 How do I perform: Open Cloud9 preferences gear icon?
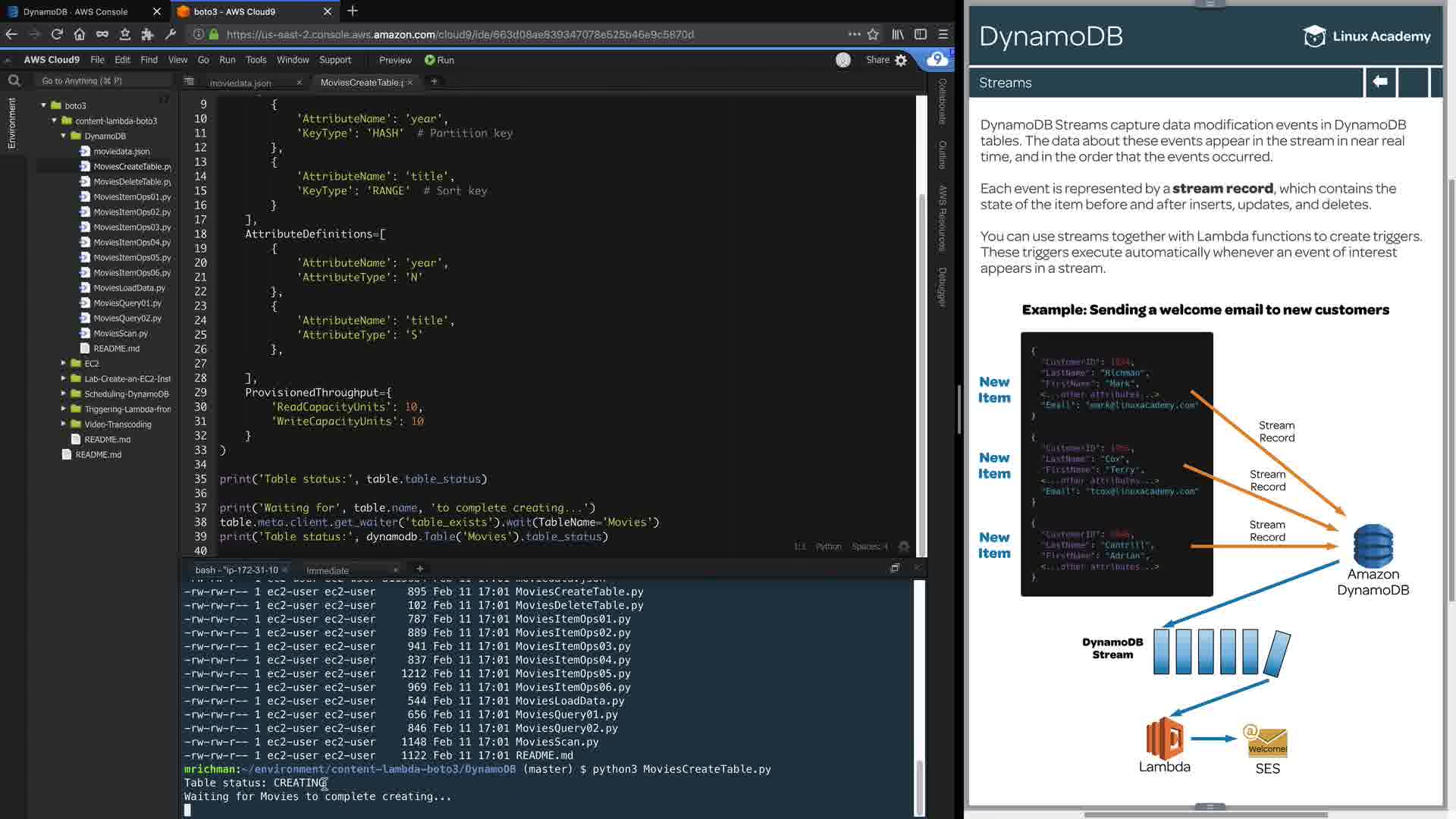click(x=901, y=60)
